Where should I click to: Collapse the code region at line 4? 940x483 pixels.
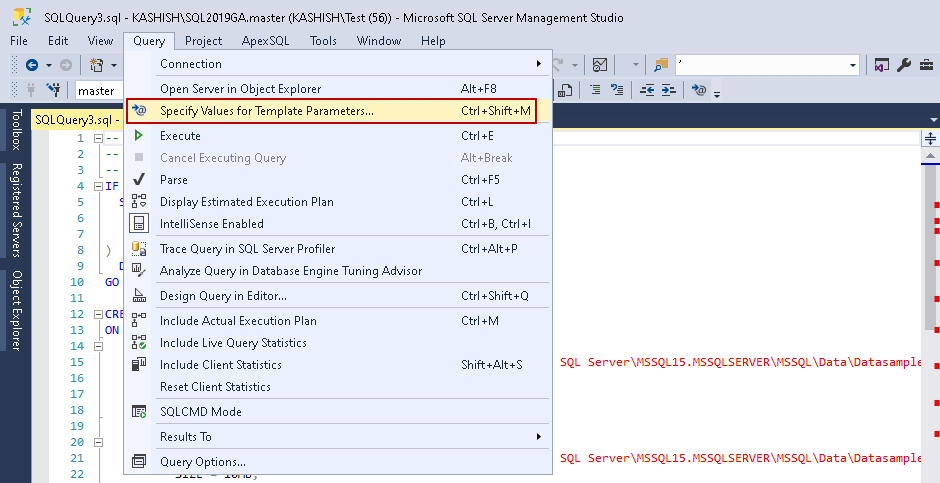click(x=98, y=186)
